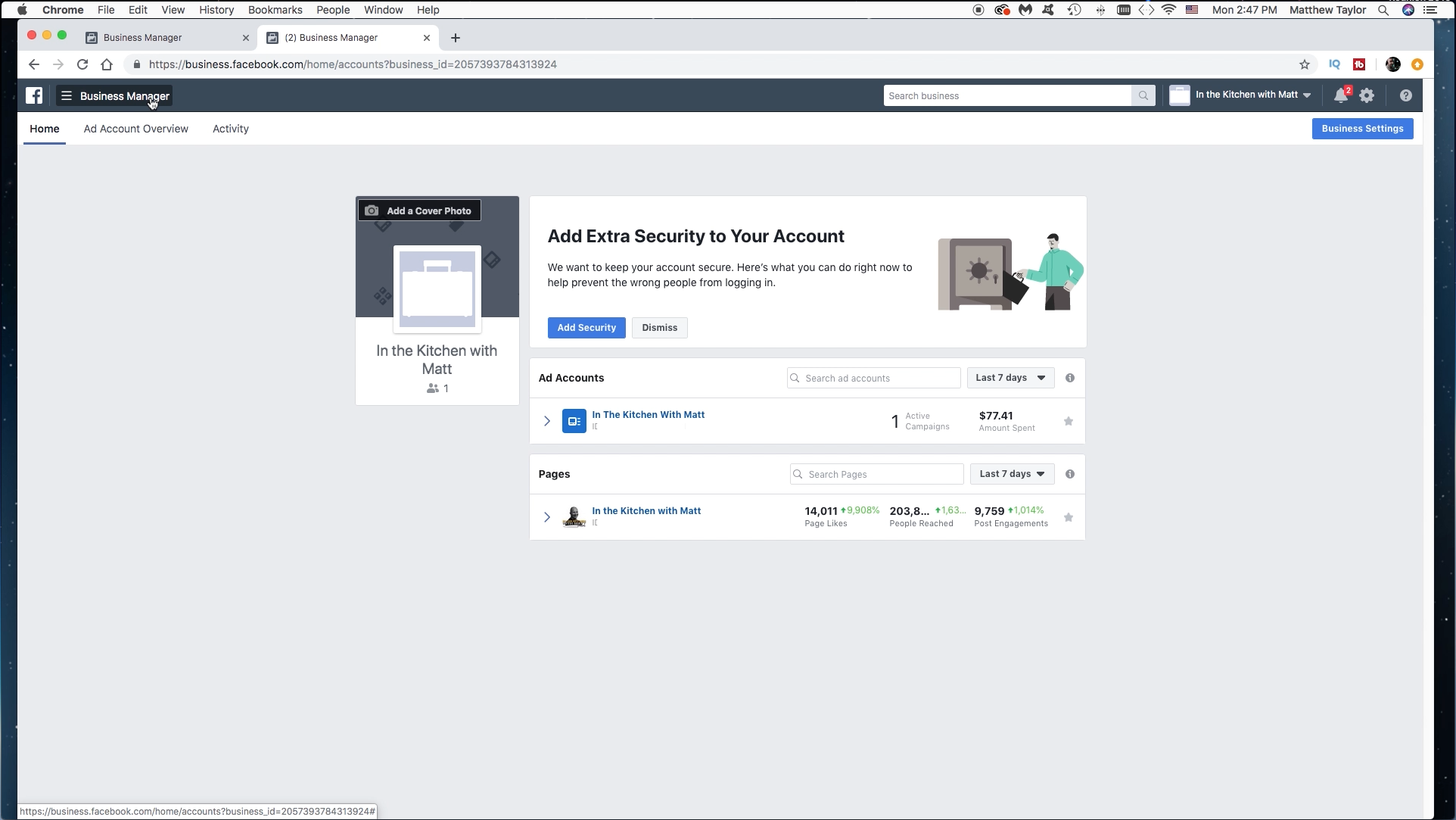This screenshot has width=1456, height=820.
Task: Click the browser forward arrow
Action: [58, 64]
